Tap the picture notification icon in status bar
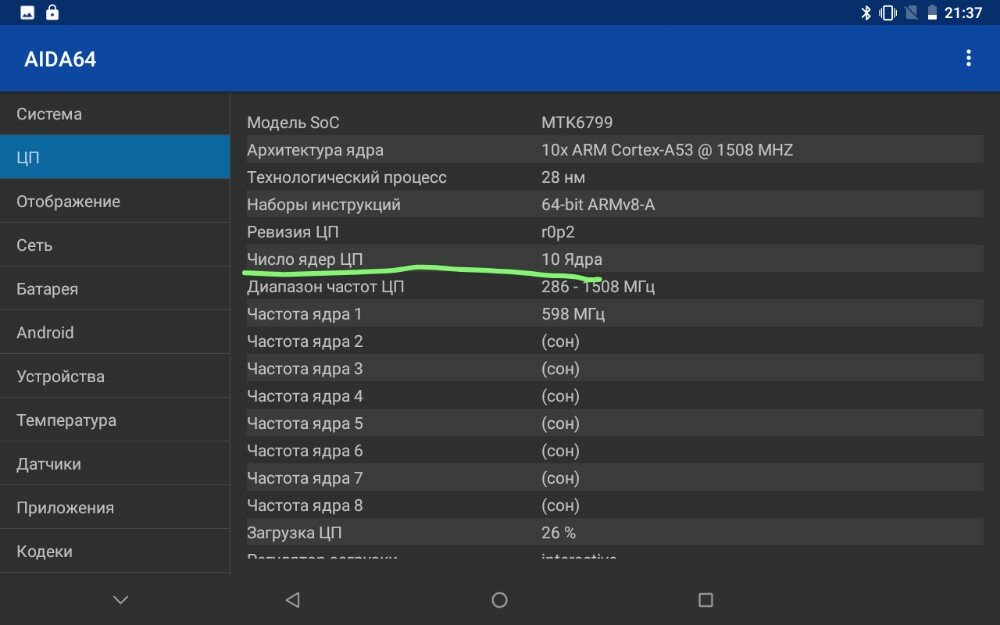 (27, 13)
